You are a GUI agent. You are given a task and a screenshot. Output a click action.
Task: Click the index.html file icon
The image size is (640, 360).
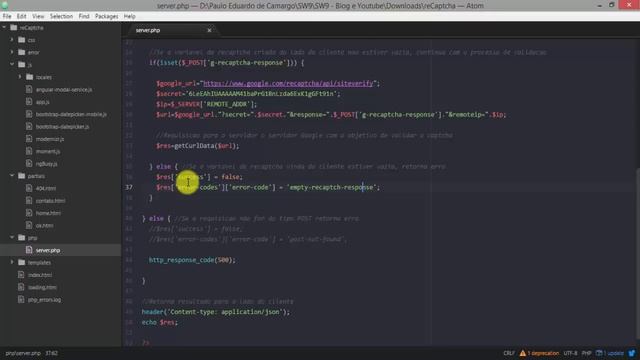tap(21, 275)
